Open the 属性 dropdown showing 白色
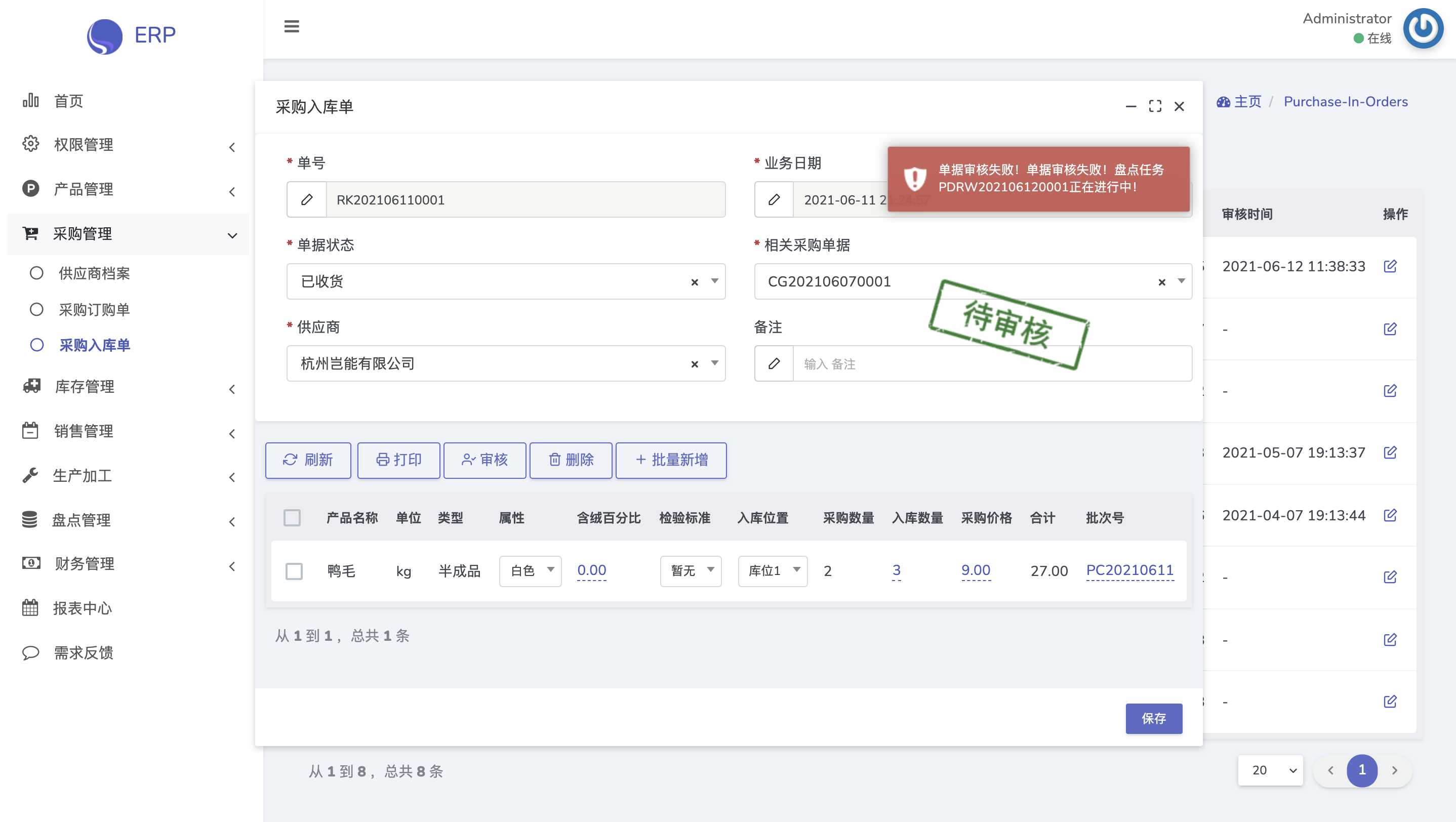This screenshot has height=822, width=1456. [530, 570]
